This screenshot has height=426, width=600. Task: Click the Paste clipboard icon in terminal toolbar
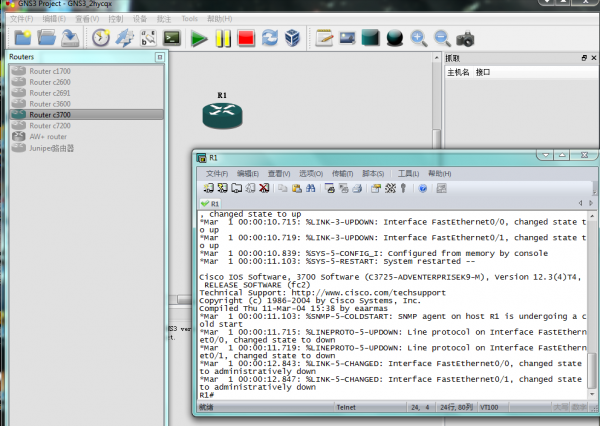297,188
